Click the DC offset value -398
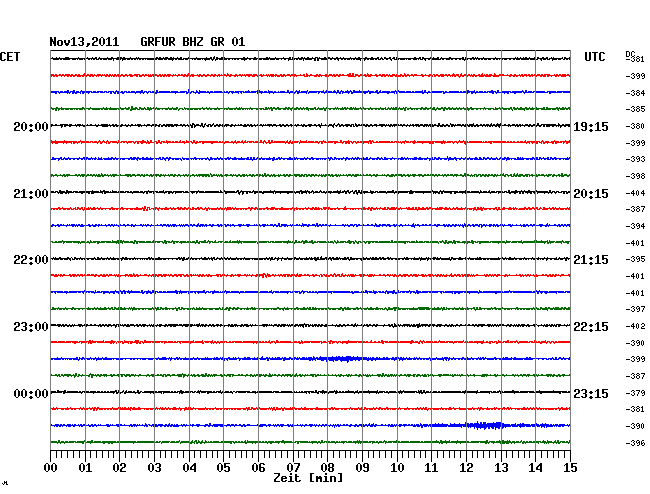Viewport: 650px width, 494px height. pyautogui.click(x=635, y=176)
